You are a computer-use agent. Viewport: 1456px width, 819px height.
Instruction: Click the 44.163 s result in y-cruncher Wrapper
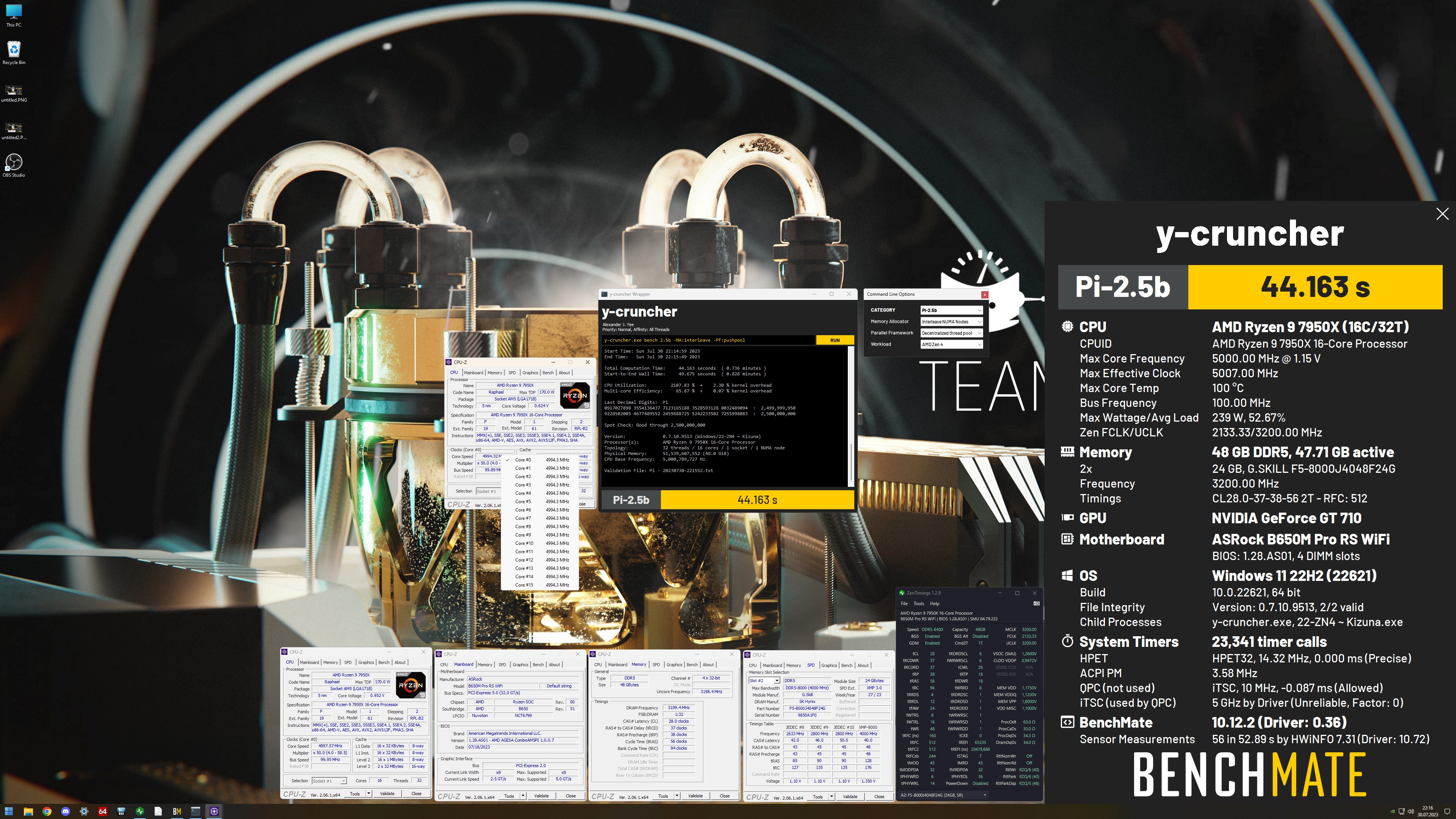[x=757, y=500]
